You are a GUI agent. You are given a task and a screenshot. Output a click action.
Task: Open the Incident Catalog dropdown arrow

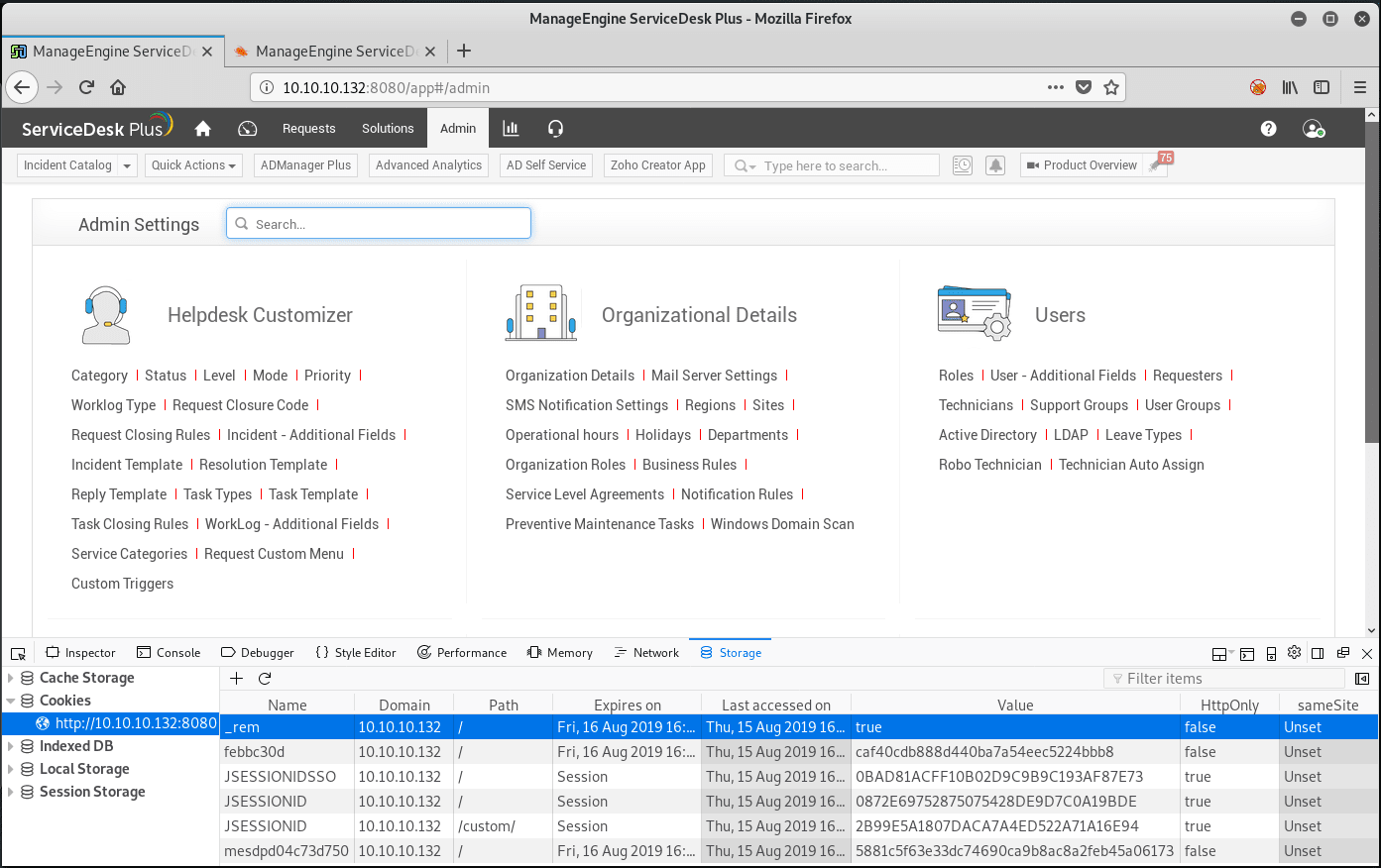click(127, 165)
